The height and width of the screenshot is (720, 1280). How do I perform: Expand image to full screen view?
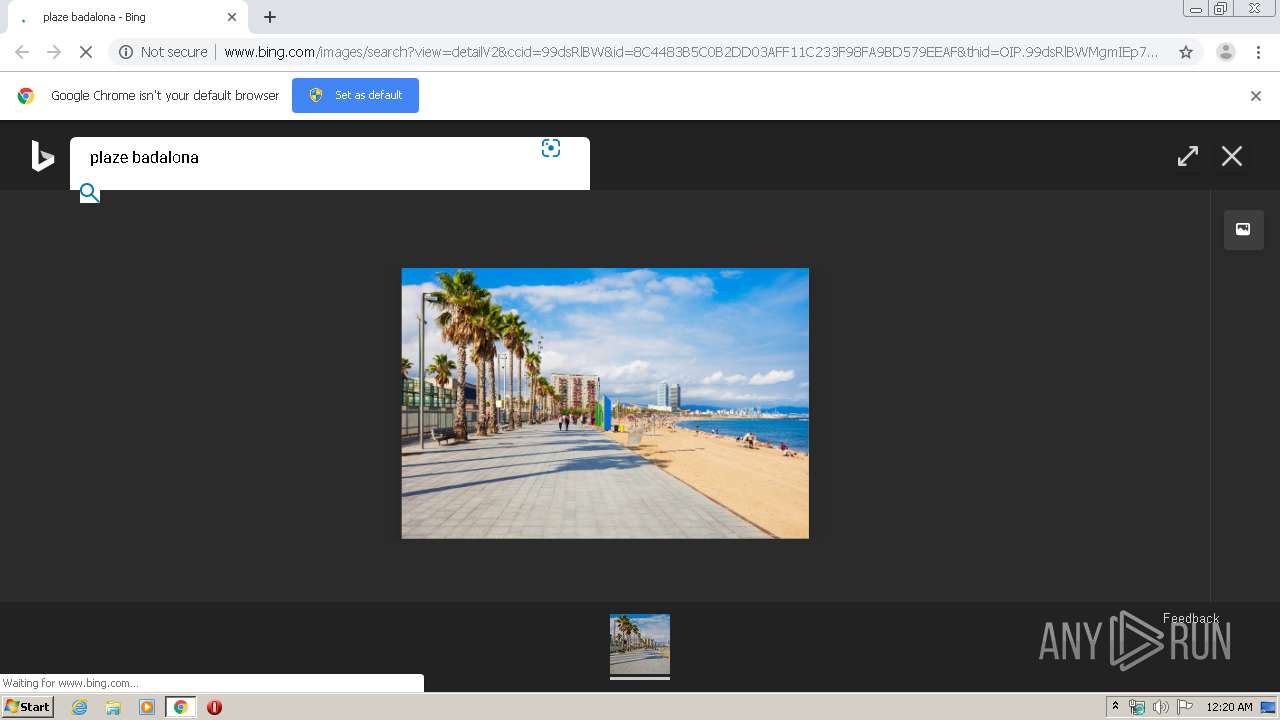point(1187,156)
